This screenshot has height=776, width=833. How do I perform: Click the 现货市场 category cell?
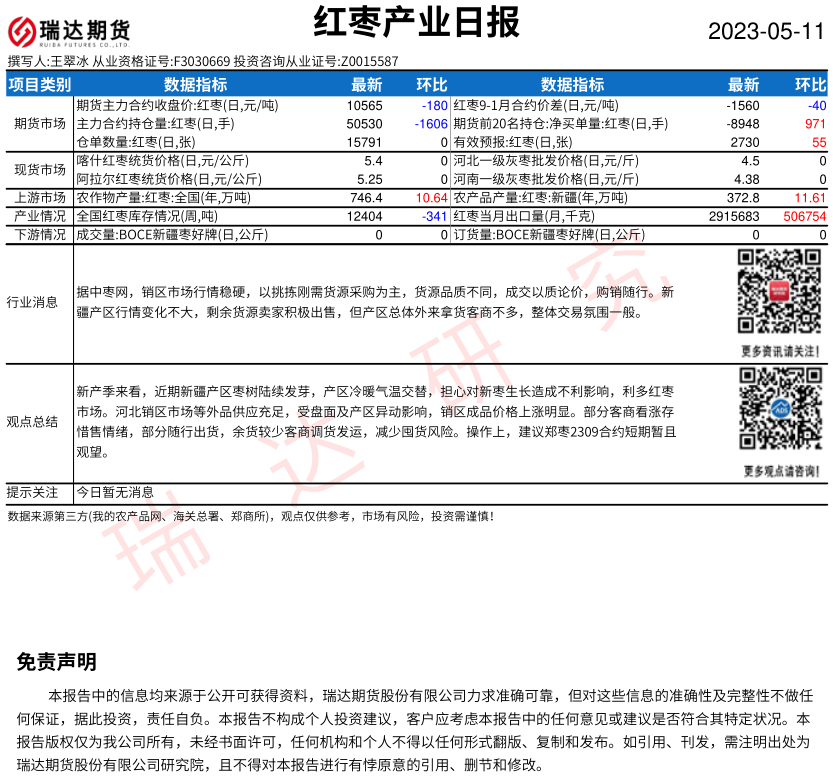(x=39, y=170)
